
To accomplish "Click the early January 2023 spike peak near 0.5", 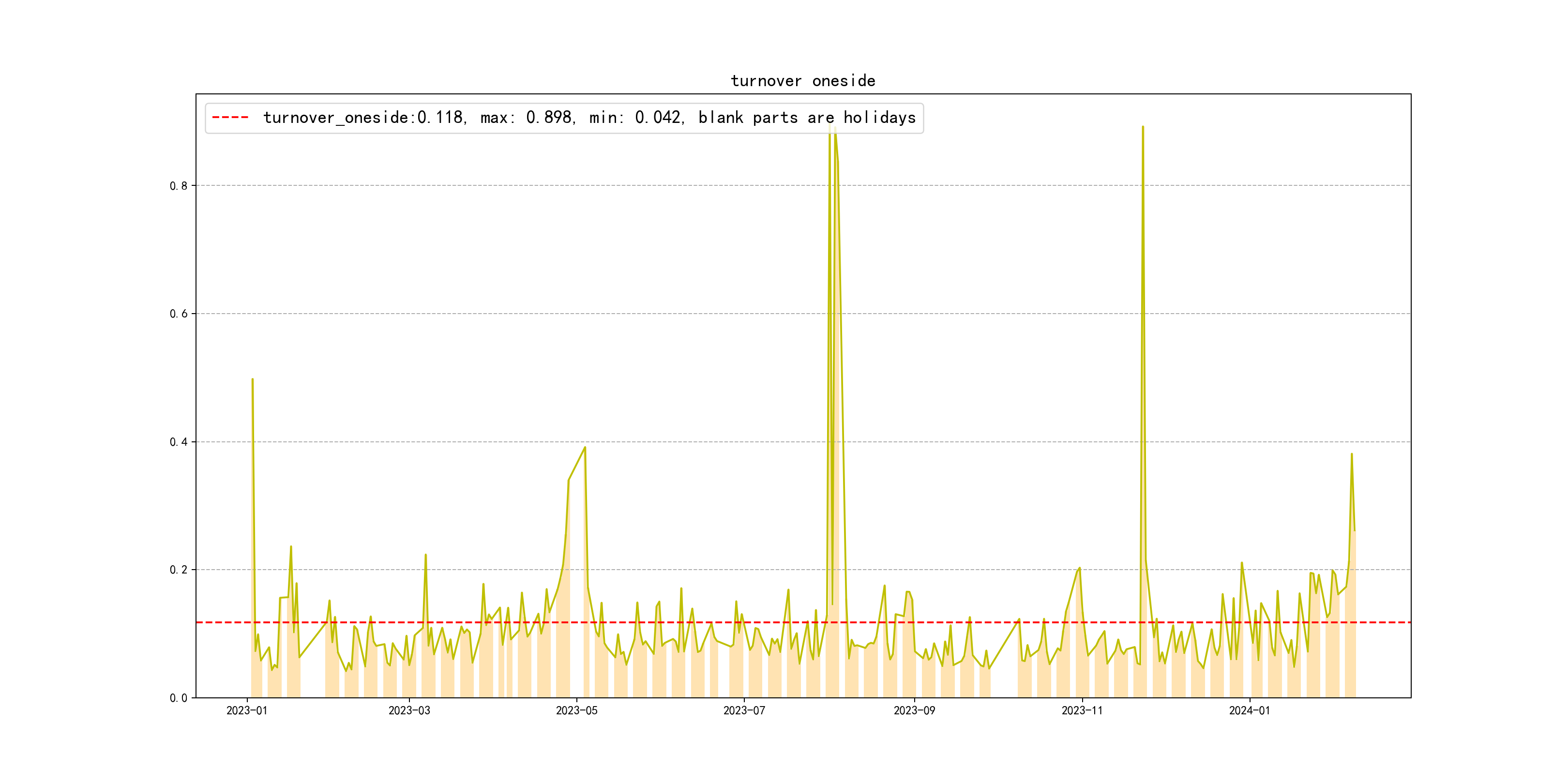I will 253,379.
